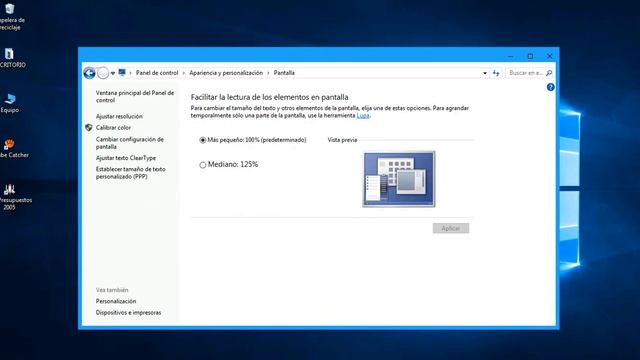
Task: Select the Pantalla breadcrumb
Action: coord(284,73)
